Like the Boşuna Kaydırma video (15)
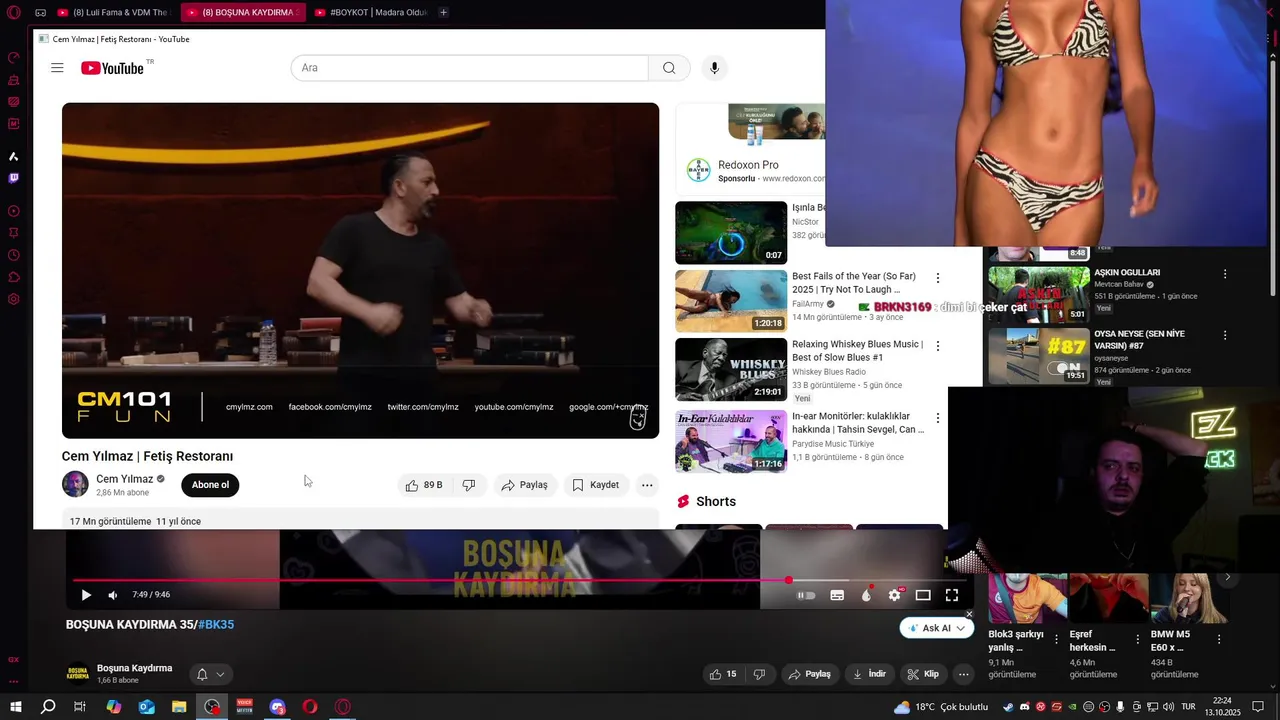 pos(723,674)
